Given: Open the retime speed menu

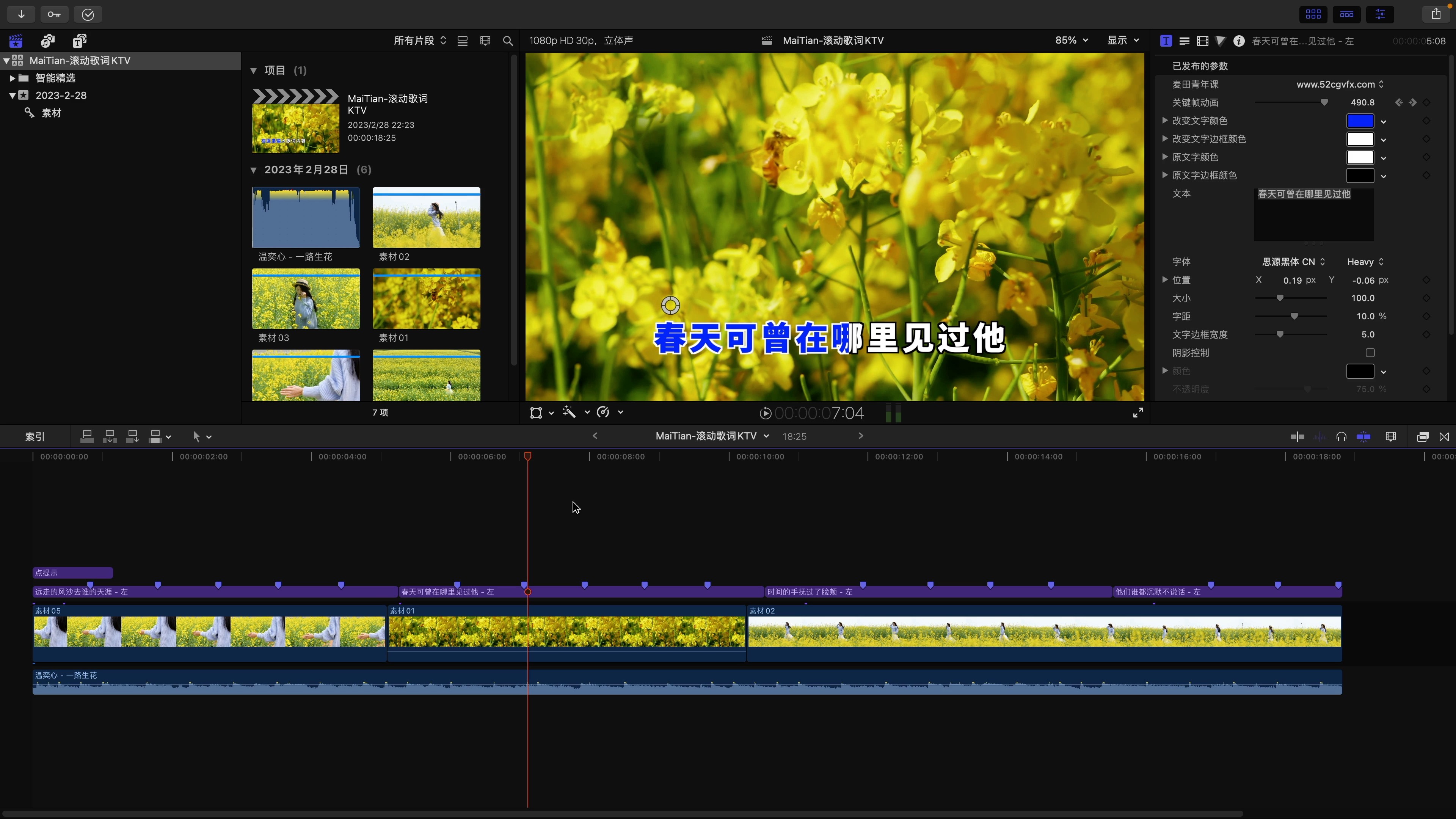Looking at the screenshot, I should 610,413.
